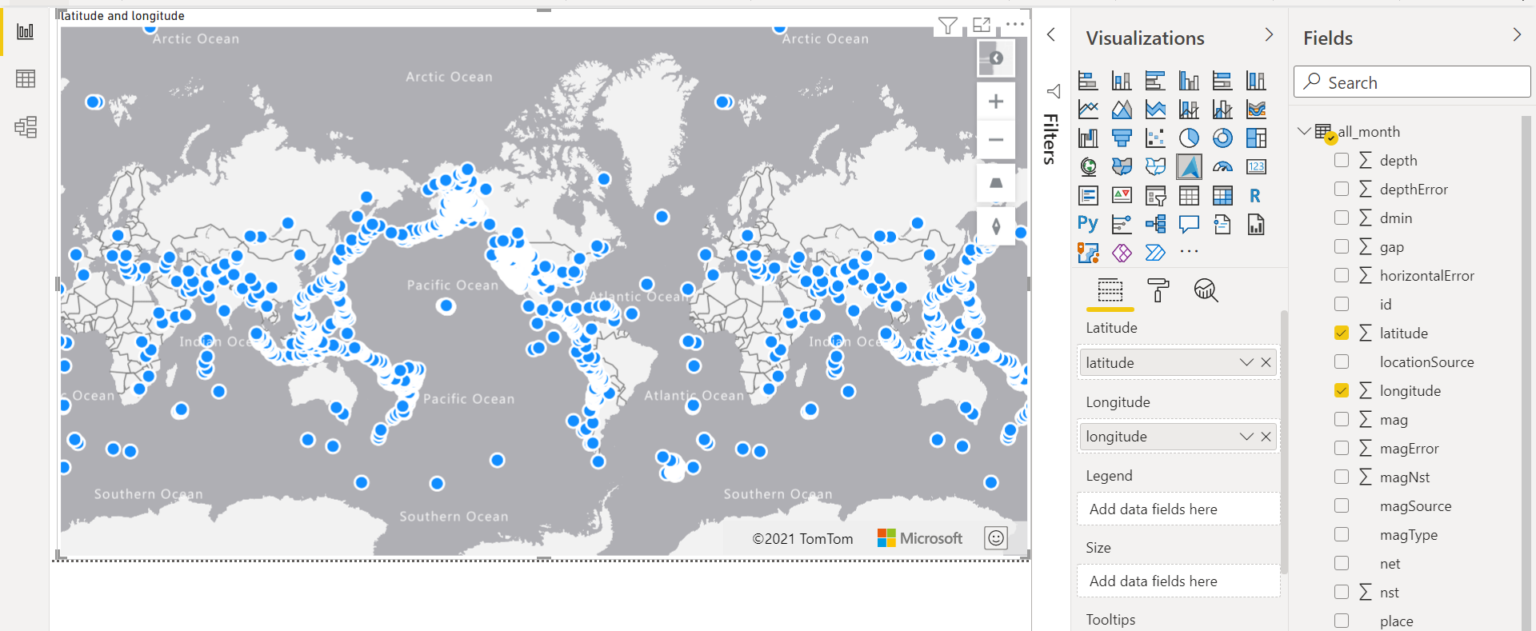1536x631 pixels.
Task: Open the latitude field dropdown
Action: pos(1246,362)
